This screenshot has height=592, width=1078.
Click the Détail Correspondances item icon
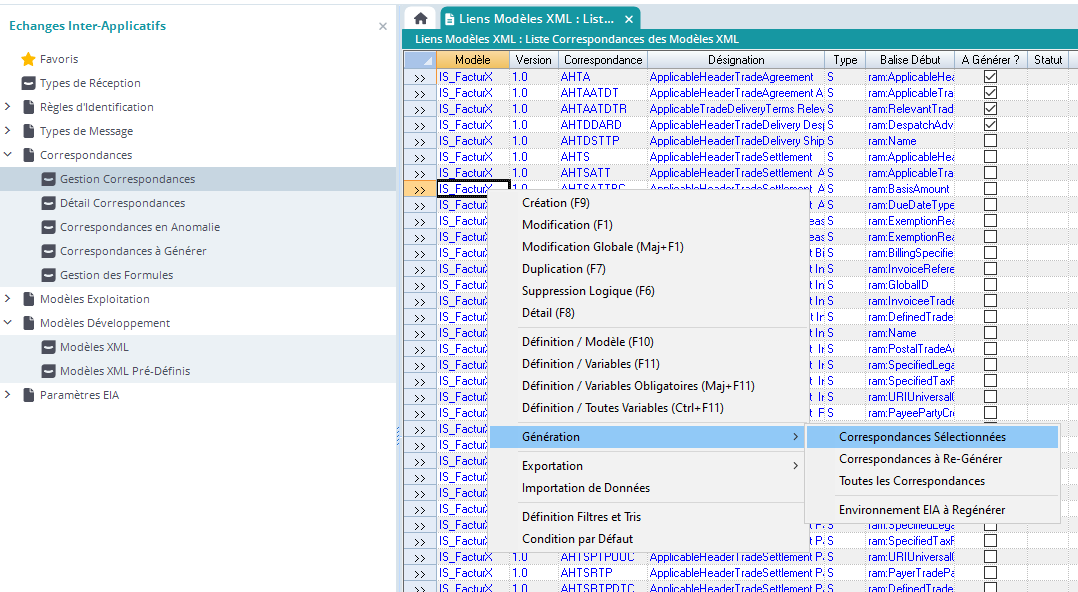click(x=48, y=203)
